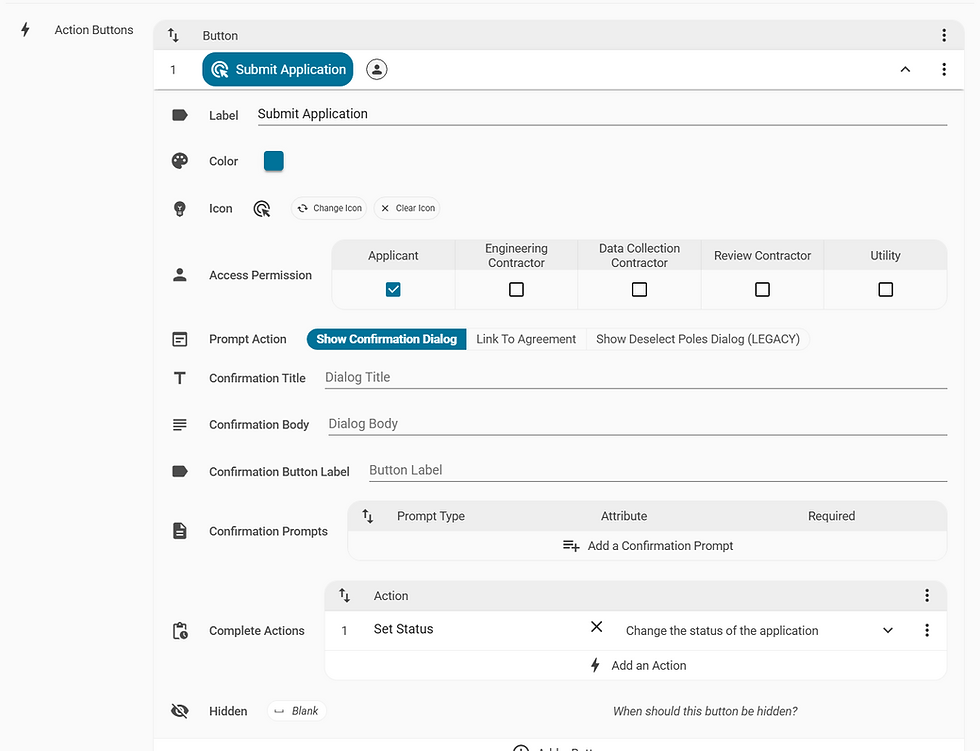Select Show Confirmation Dialog prompt action
980x751 pixels.
(386, 339)
